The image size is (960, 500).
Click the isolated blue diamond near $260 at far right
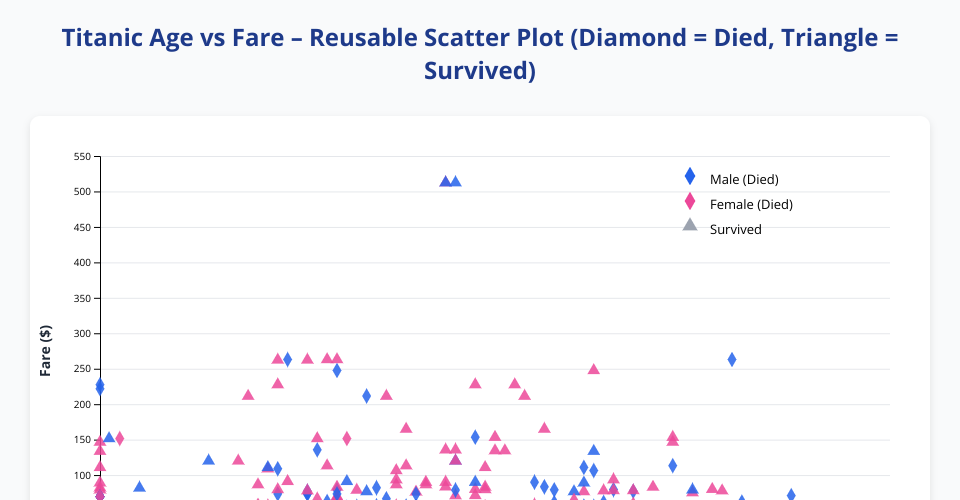[732, 359]
